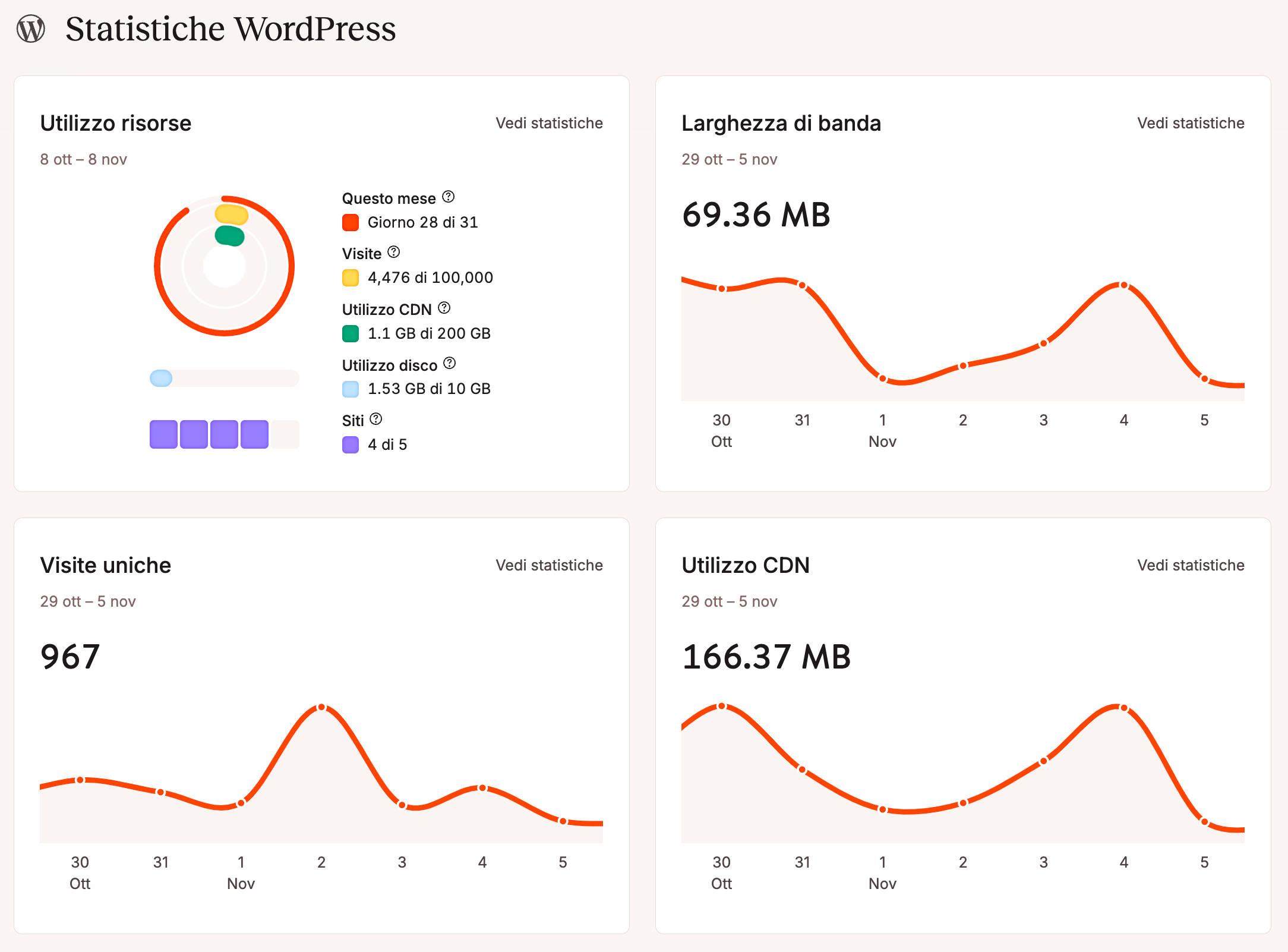The width and height of the screenshot is (1288, 952).
Task: Open help tooltip beside Utilizzo CDN legend
Action: 444,308
